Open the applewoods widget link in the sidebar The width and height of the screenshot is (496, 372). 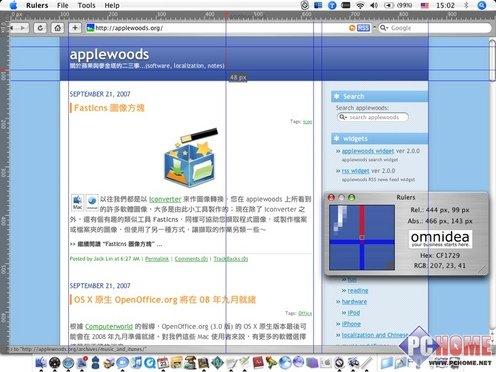coord(368,151)
